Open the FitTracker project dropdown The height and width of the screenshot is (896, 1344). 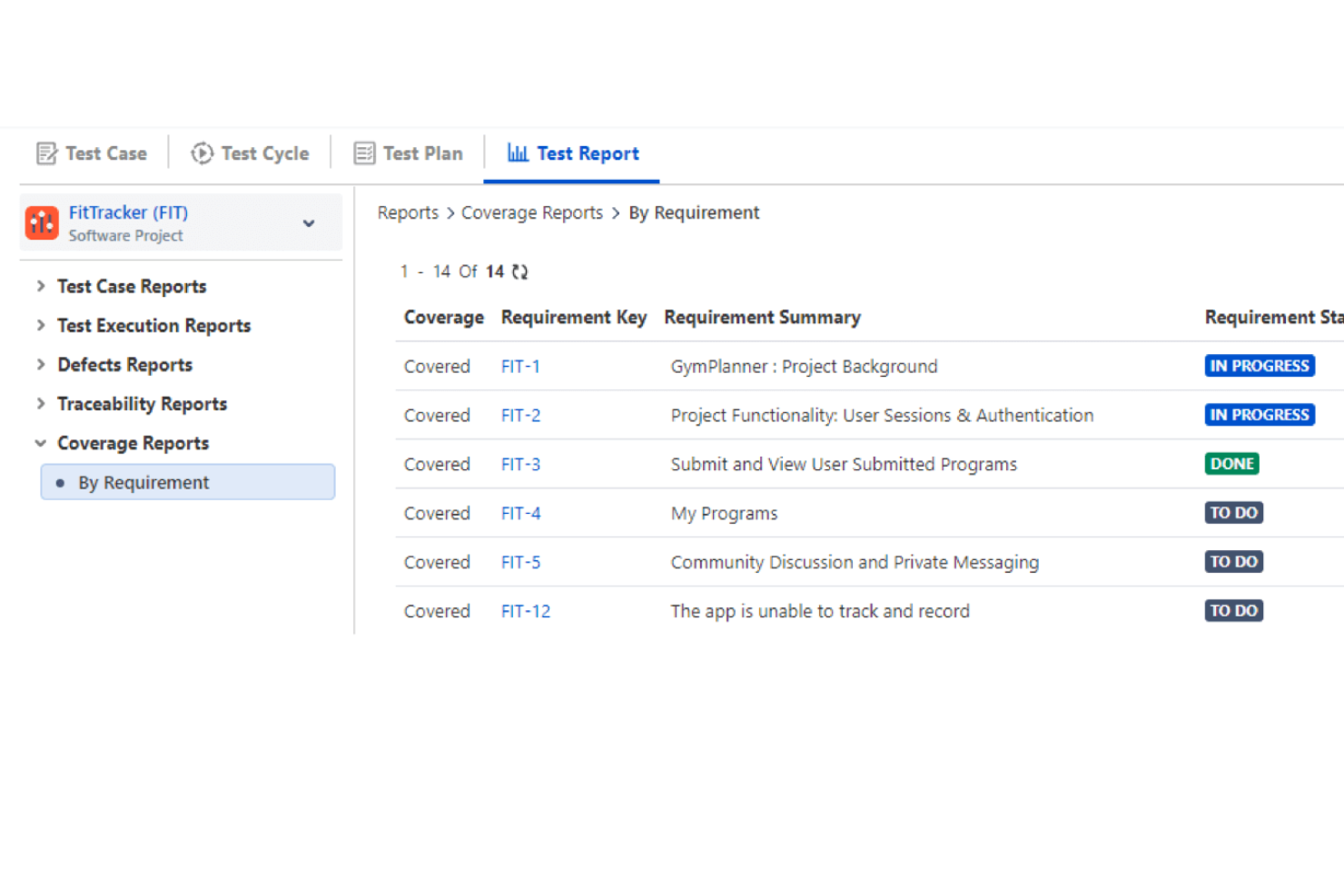pyautogui.click(x=309, y=222)
